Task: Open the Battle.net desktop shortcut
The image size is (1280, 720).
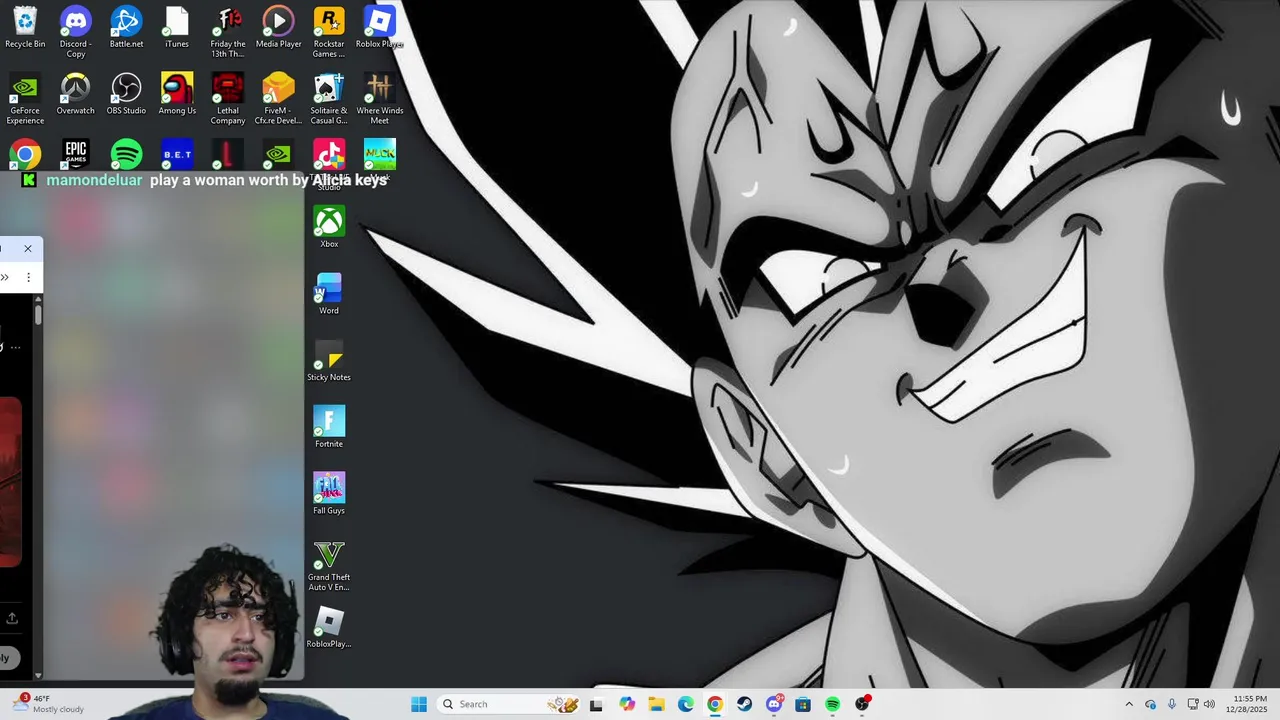Action: pos(126,28)
